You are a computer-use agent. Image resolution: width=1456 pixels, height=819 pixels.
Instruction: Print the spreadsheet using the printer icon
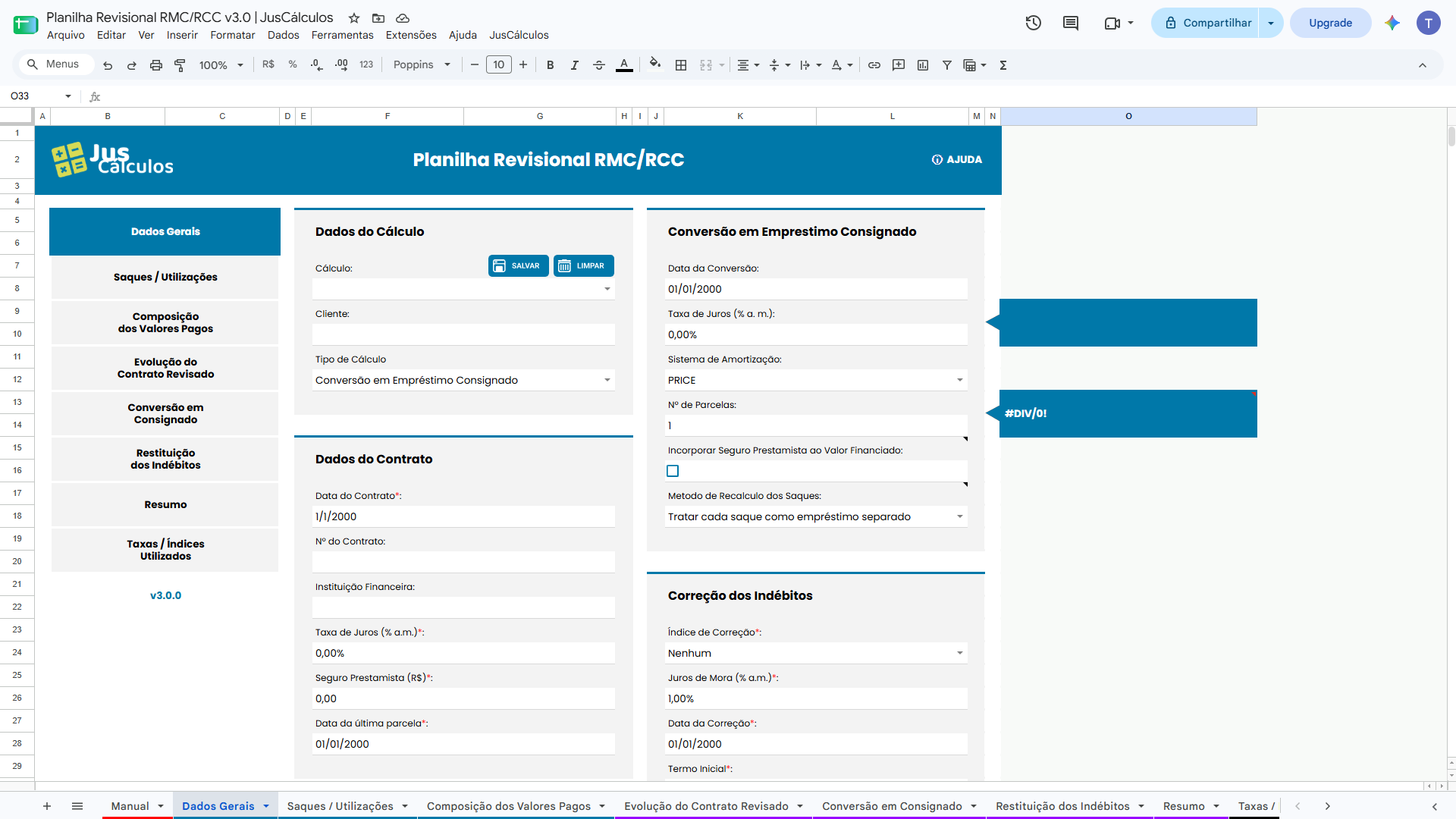[x=156, y=65]
